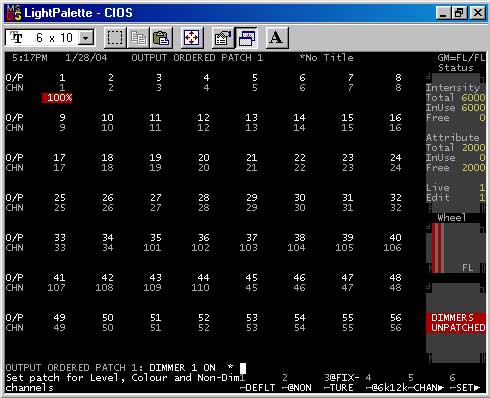The width and height of the screenshot is (490, 398).
Task: Select the 1 DEFLT softkey label
Action: click(x=257, y=383)
